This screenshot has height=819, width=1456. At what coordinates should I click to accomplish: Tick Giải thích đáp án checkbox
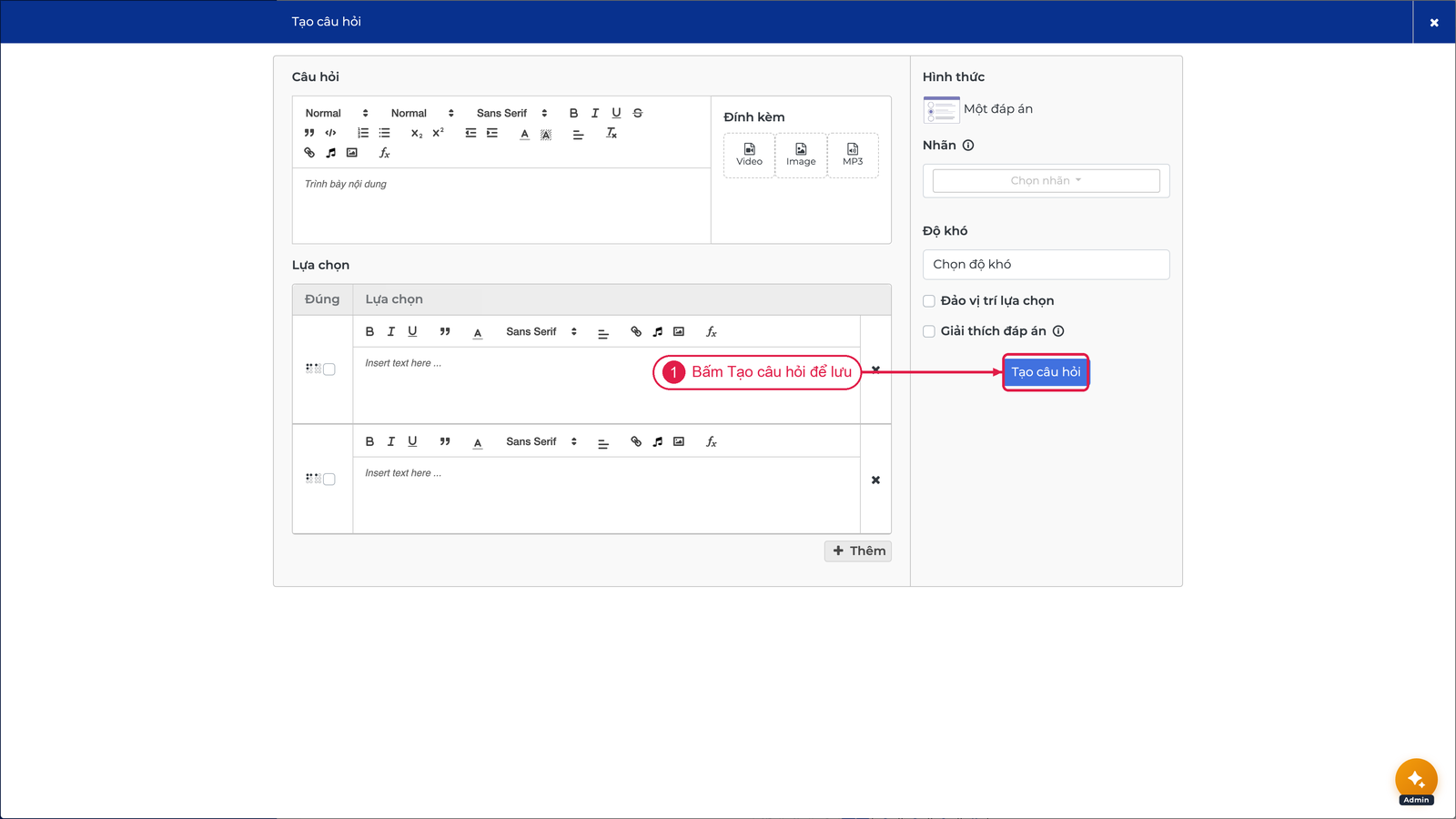tap(929, 331)
